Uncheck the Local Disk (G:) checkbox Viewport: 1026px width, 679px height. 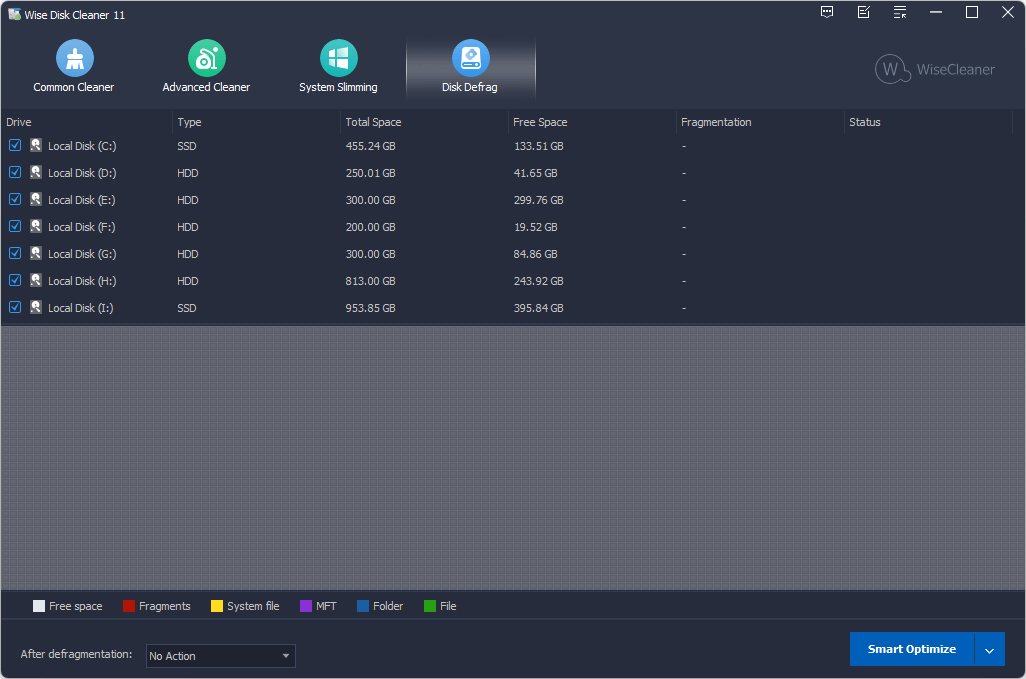tap(15, 253)
